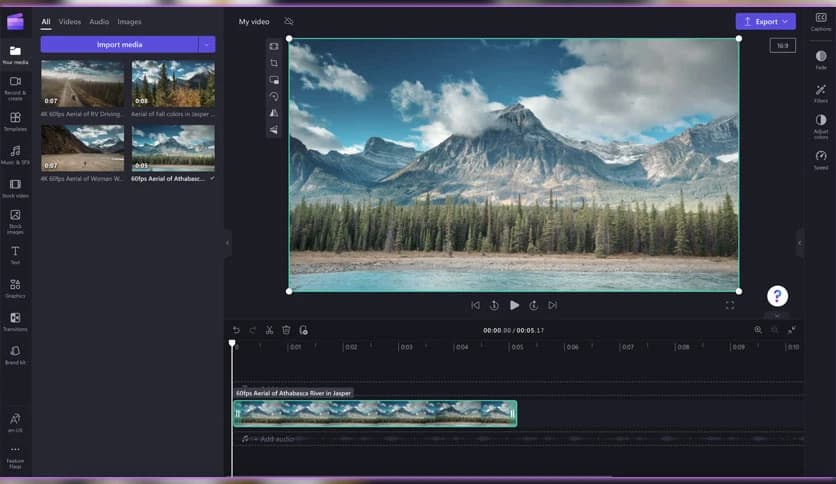Expand the Import media dropdown arrow
The height and width of the screenshot is (484, 836).
(207, 44)
